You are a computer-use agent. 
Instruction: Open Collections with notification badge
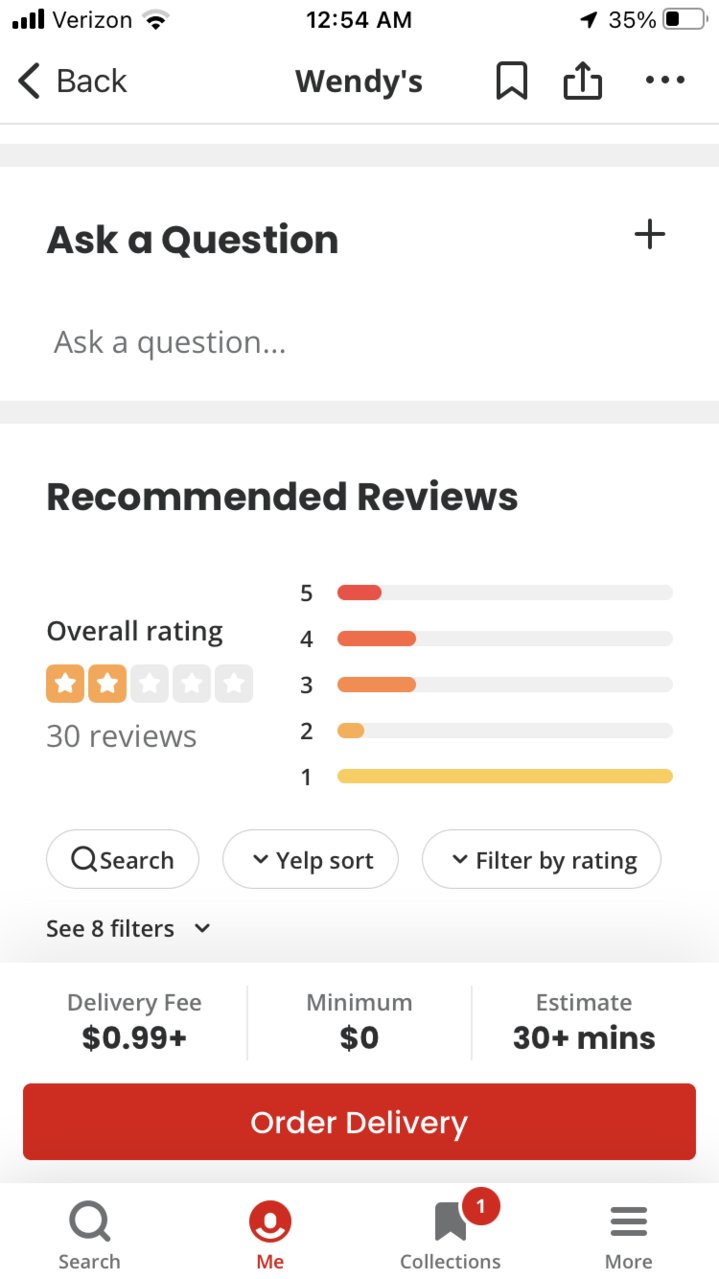(x=452, y=1218)
